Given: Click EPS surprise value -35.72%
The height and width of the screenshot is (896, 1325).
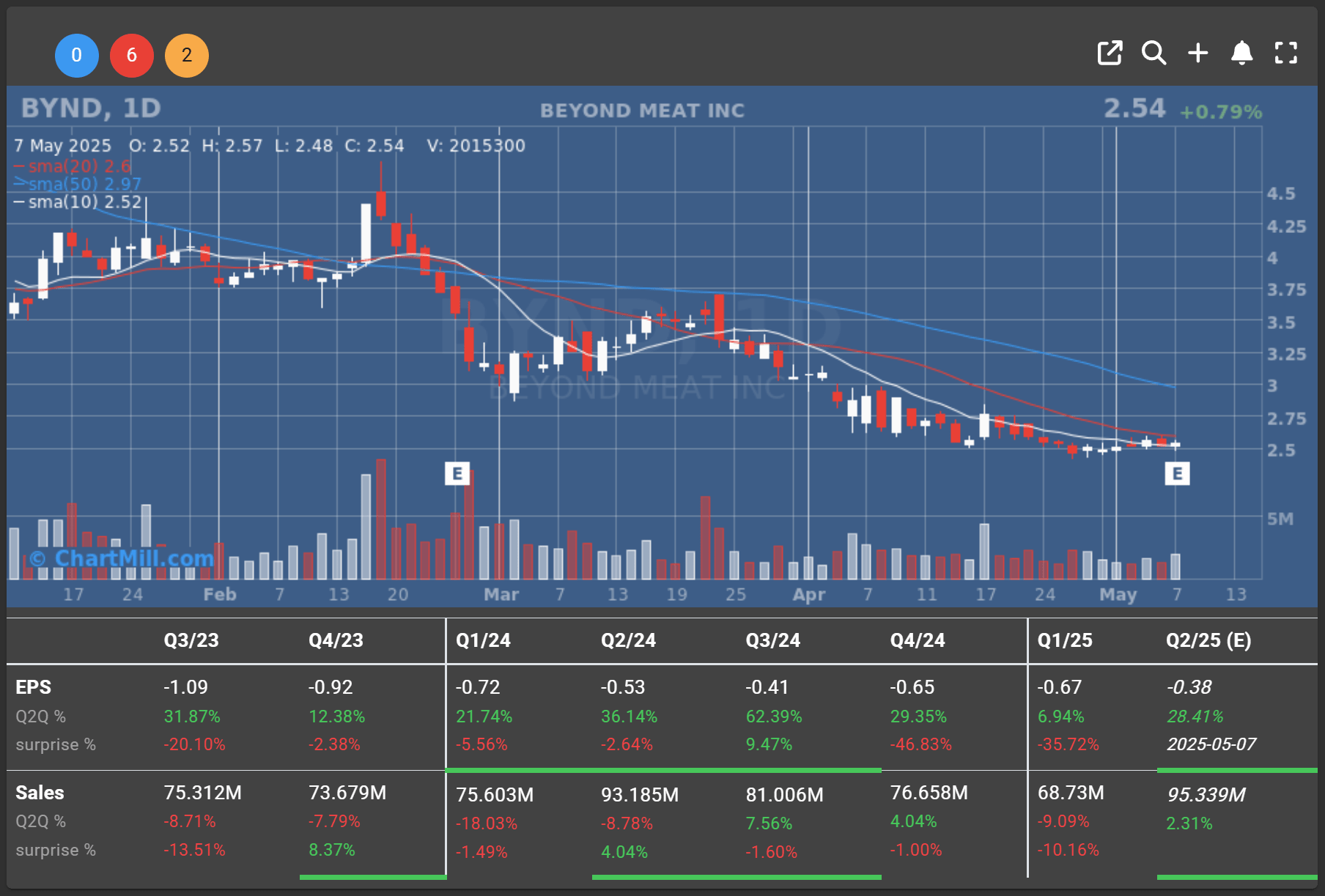Looking at the screenshot, I should (x=1069, y=744).
